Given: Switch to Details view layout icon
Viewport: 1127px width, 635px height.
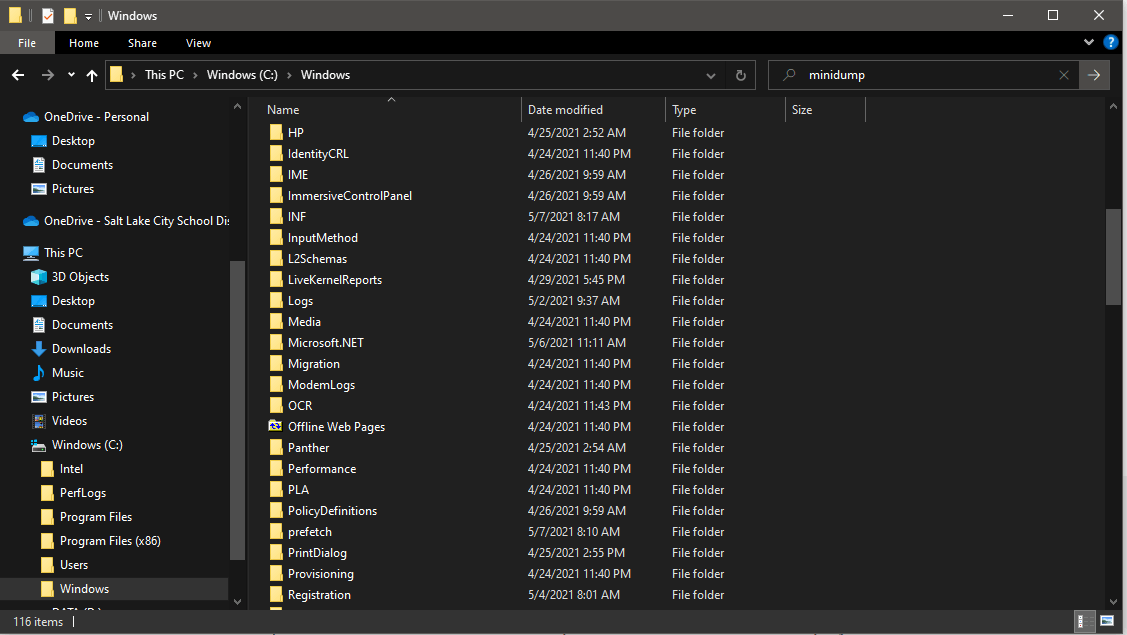Looking at the screenshot, I should coord(1084,621).
